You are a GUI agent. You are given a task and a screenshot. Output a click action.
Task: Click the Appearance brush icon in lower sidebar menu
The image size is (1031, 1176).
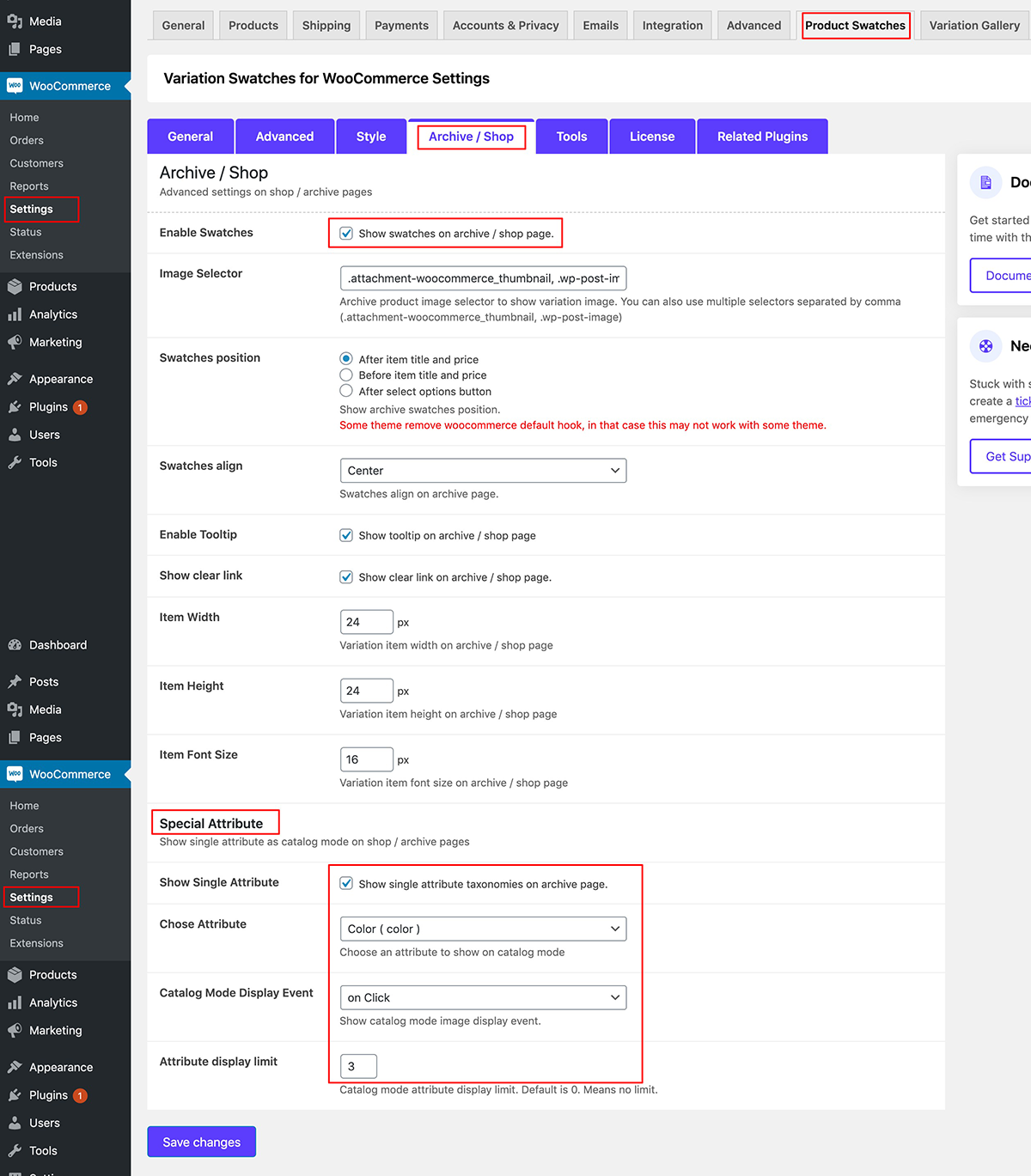(x=15, y=1067)
